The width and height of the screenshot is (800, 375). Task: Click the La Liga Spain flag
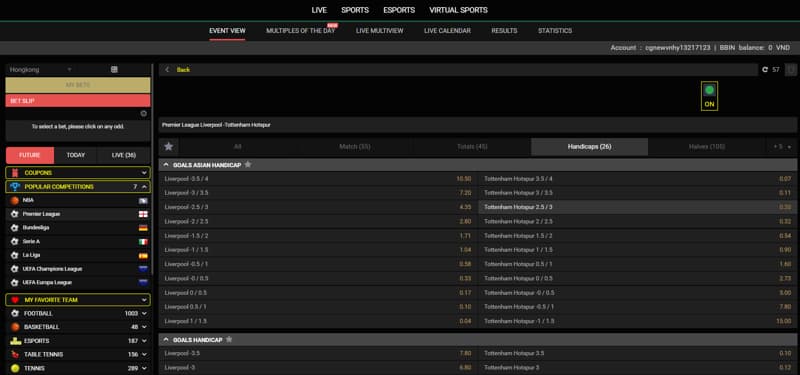143,255
